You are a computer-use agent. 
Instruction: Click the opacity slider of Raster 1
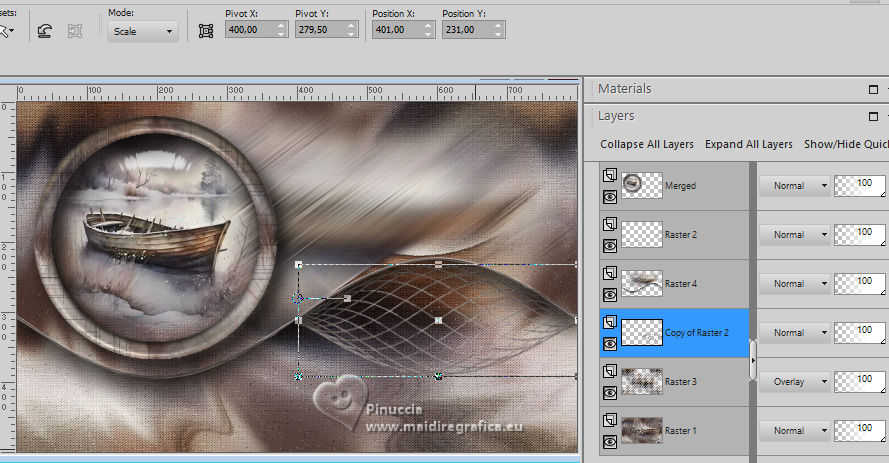860,431
